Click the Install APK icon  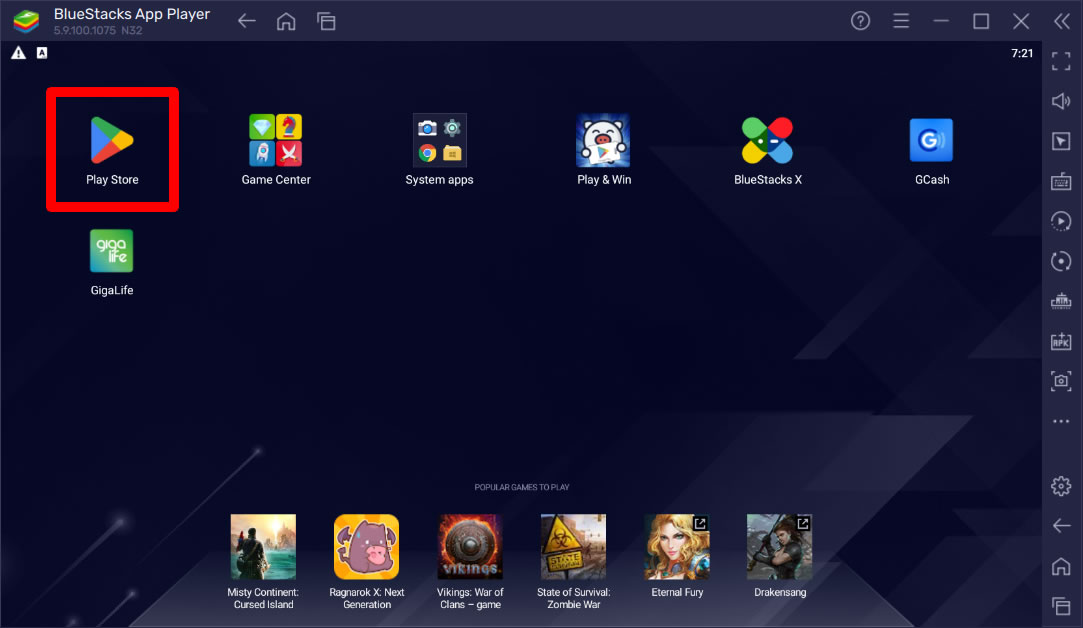point(1061,341)
